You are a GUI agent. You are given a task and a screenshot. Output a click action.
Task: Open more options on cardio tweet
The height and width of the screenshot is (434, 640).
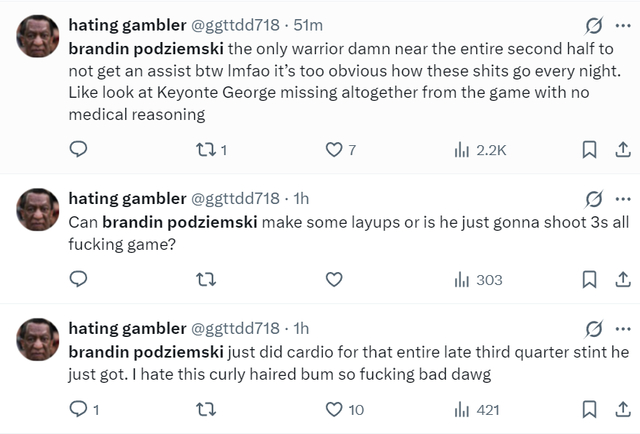(x=623, y=328)
